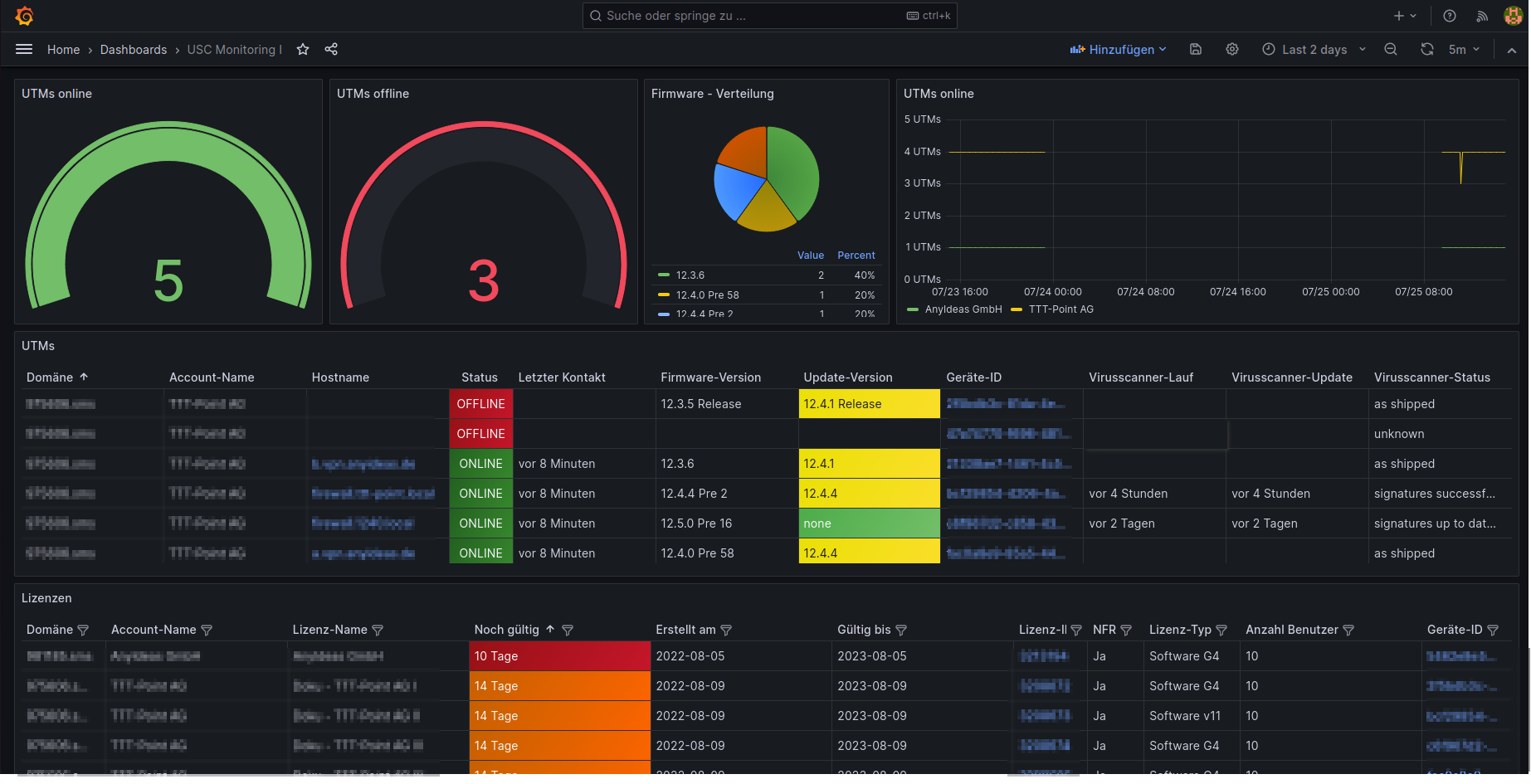Sort UTMs table by Firmware-Version column
Screen dimensions: 1531x784
[710, 377]
